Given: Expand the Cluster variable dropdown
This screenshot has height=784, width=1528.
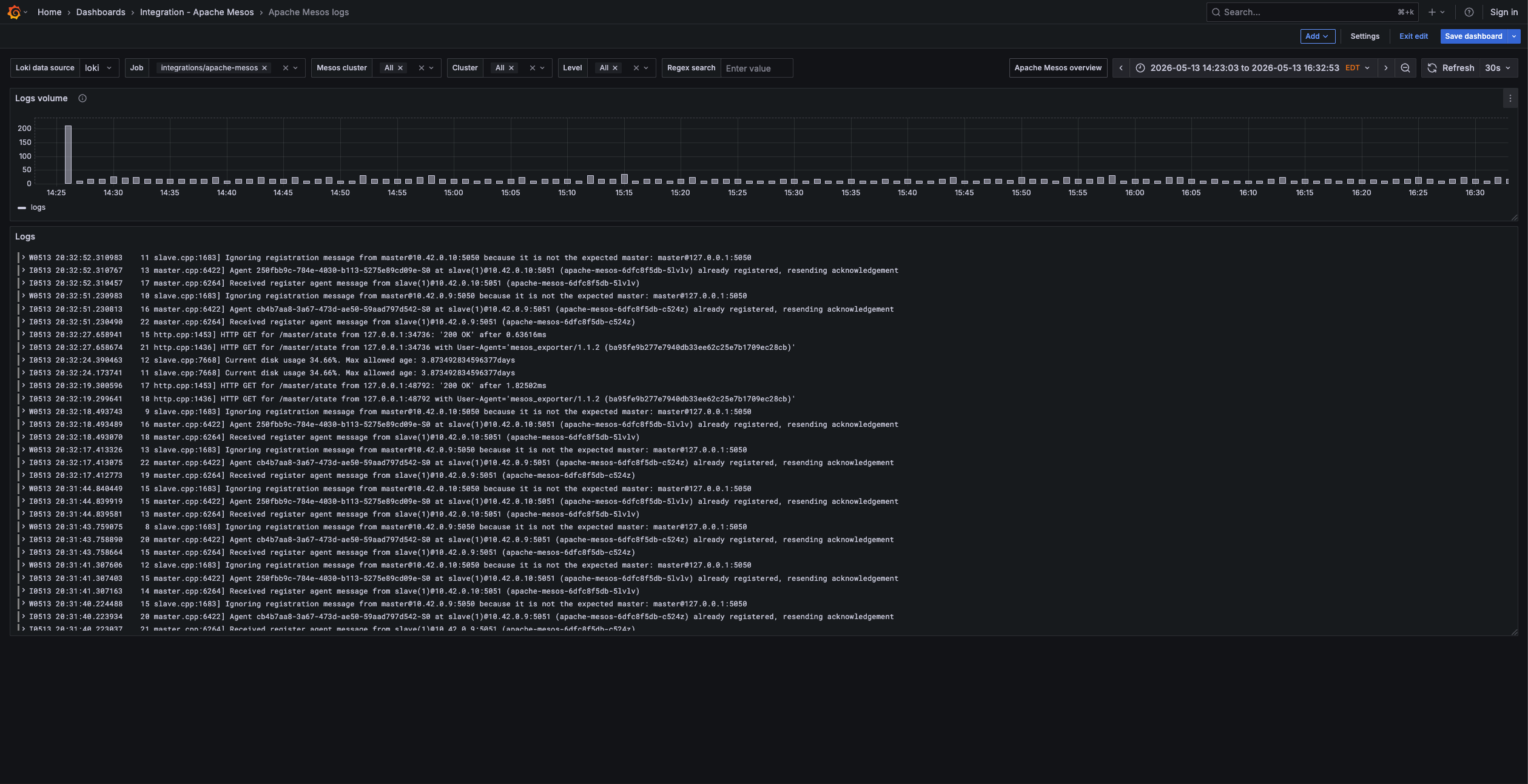Looking at the screenshot, I should click(x=542, y=68).
